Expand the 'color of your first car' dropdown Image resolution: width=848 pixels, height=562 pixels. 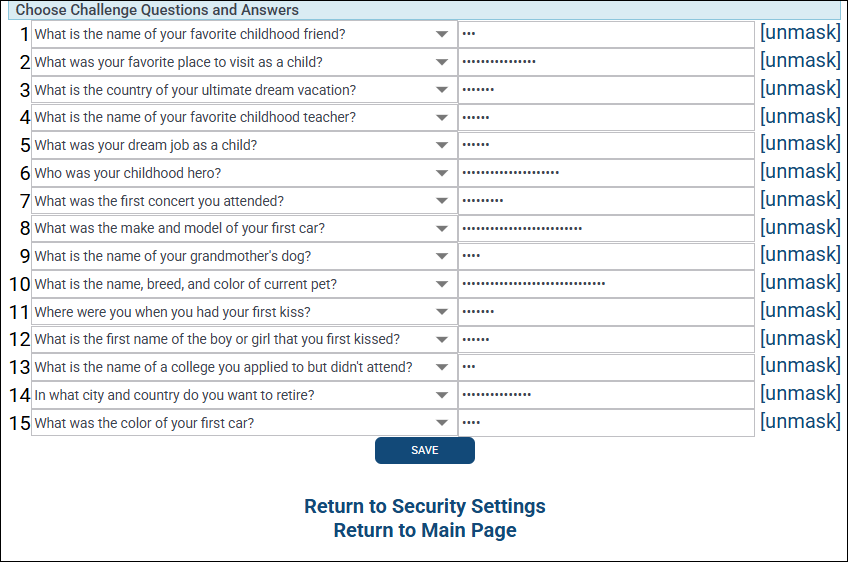244,423
